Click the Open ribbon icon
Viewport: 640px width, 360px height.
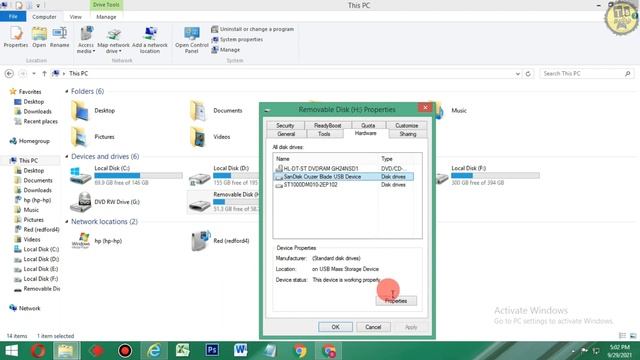(x=39, y=37)
